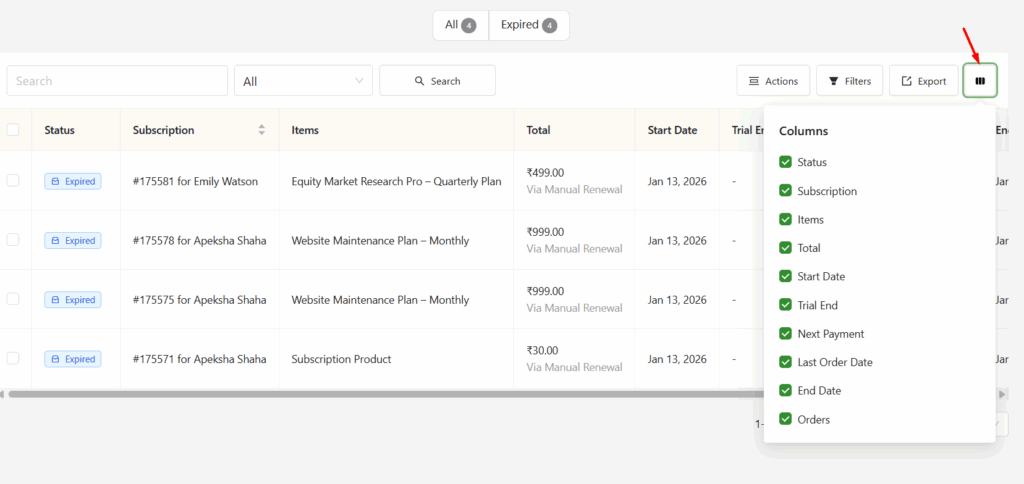
Task: Click Expired status badge for #175581
Action: pyautogui.click(x=73, y=181)
